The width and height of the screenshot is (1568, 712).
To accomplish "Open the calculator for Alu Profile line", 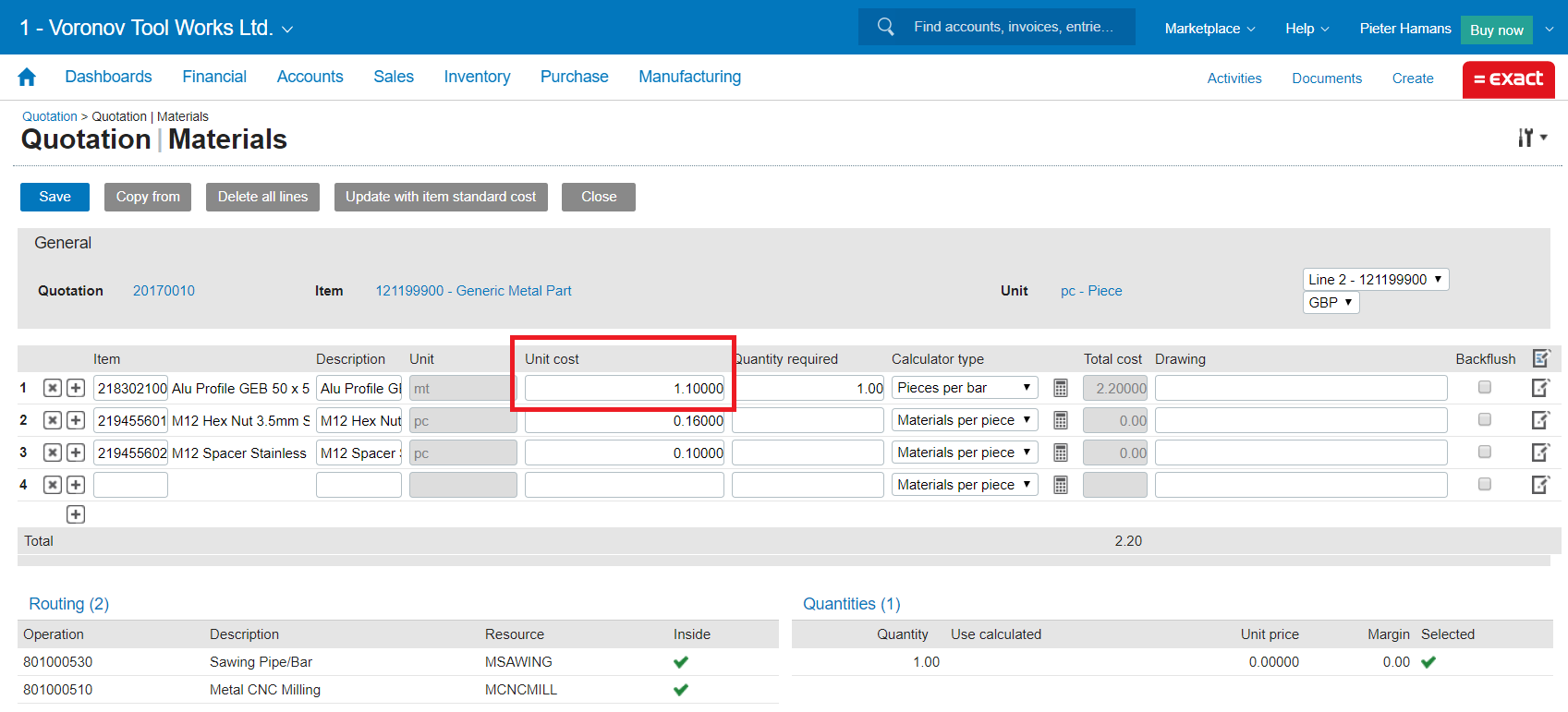I will pos(1061,389).
